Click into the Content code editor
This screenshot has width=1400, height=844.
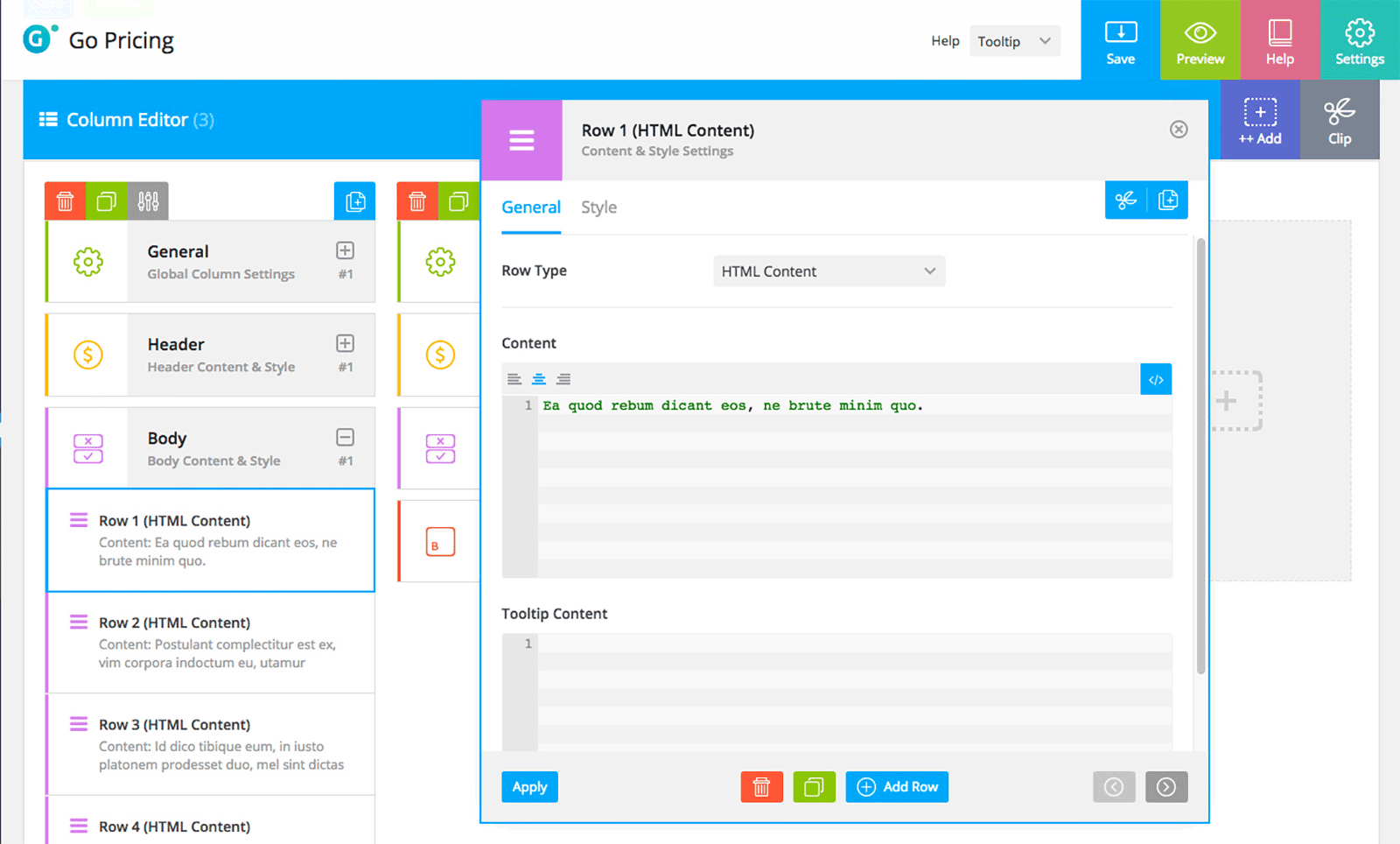(855, 486)
